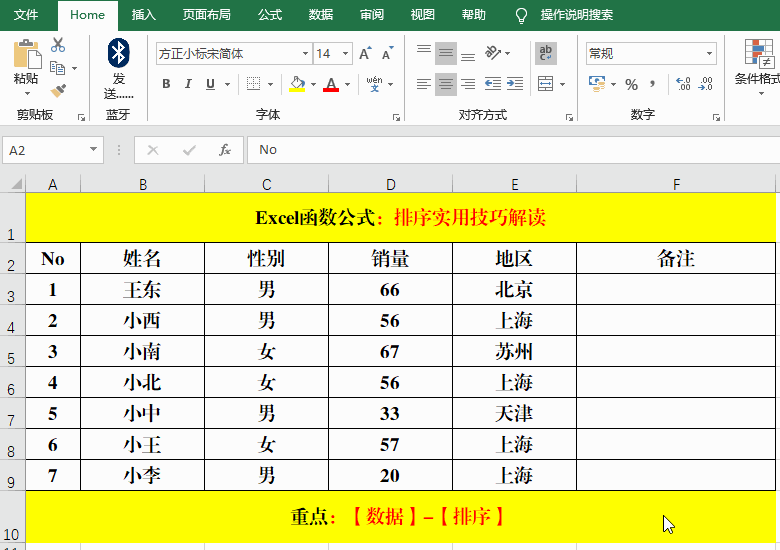Select the Format Painter brush icon
The image size is (780, 550).
58,91
